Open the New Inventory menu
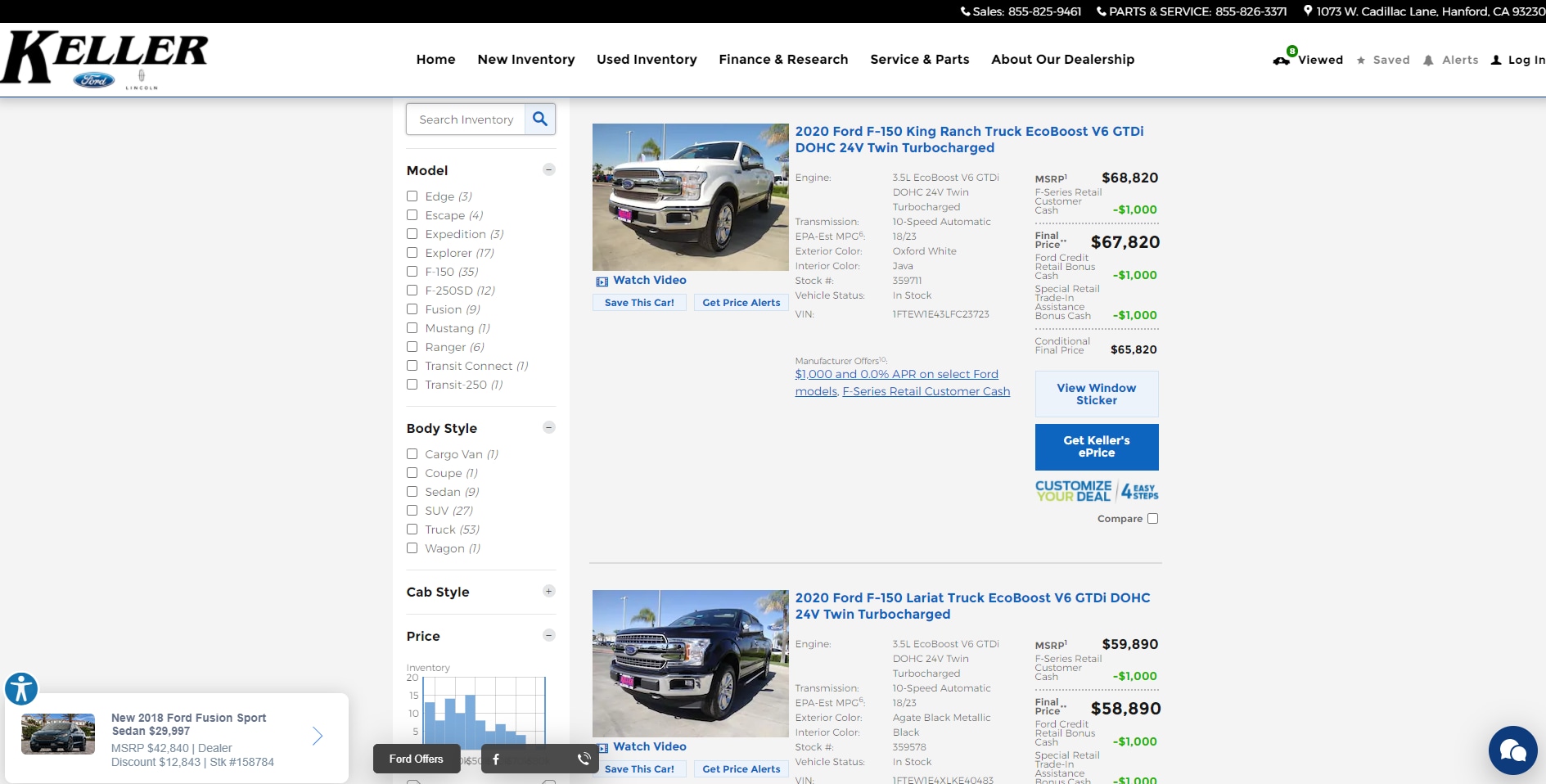Image resolution: width=1546 pixels, height=784 pixels. [x=526, y=60]
